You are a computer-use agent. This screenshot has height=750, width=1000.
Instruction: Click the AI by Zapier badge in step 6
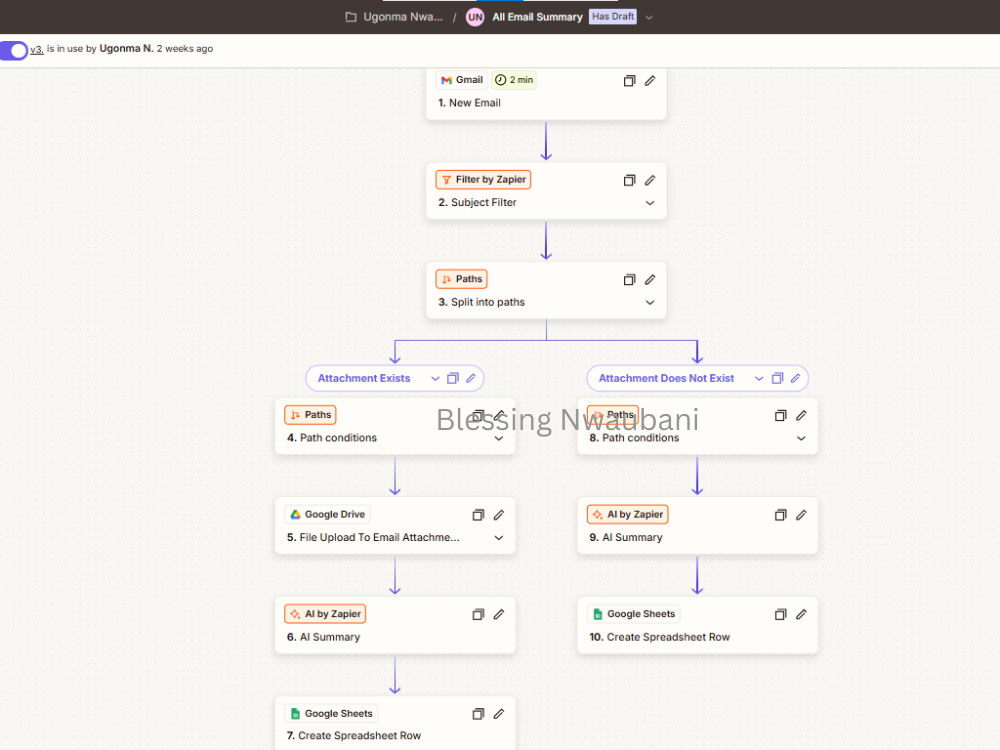point(325,614)
